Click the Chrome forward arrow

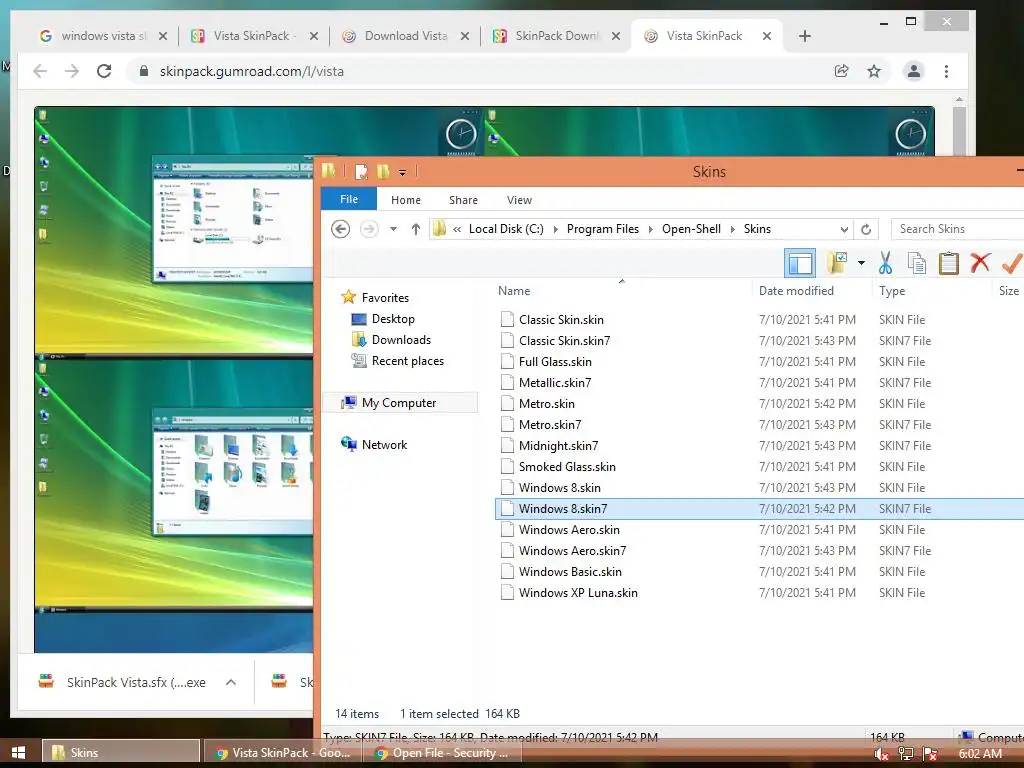(x=72, y=71)
